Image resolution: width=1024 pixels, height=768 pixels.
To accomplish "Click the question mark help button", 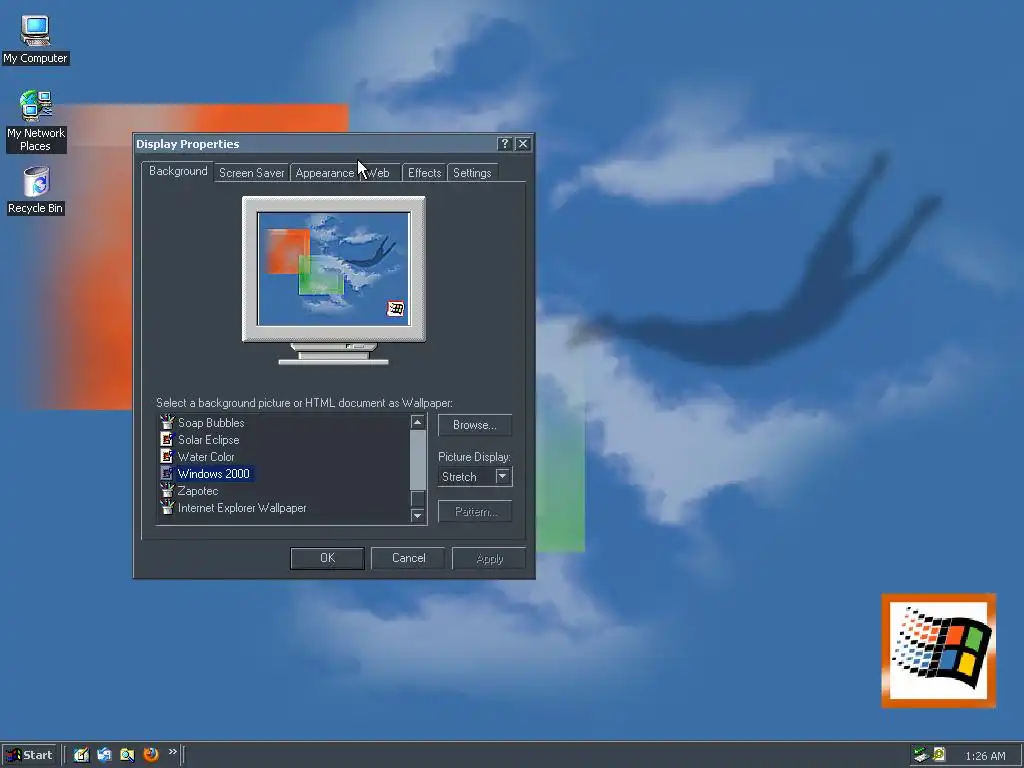I will [504, 144].
